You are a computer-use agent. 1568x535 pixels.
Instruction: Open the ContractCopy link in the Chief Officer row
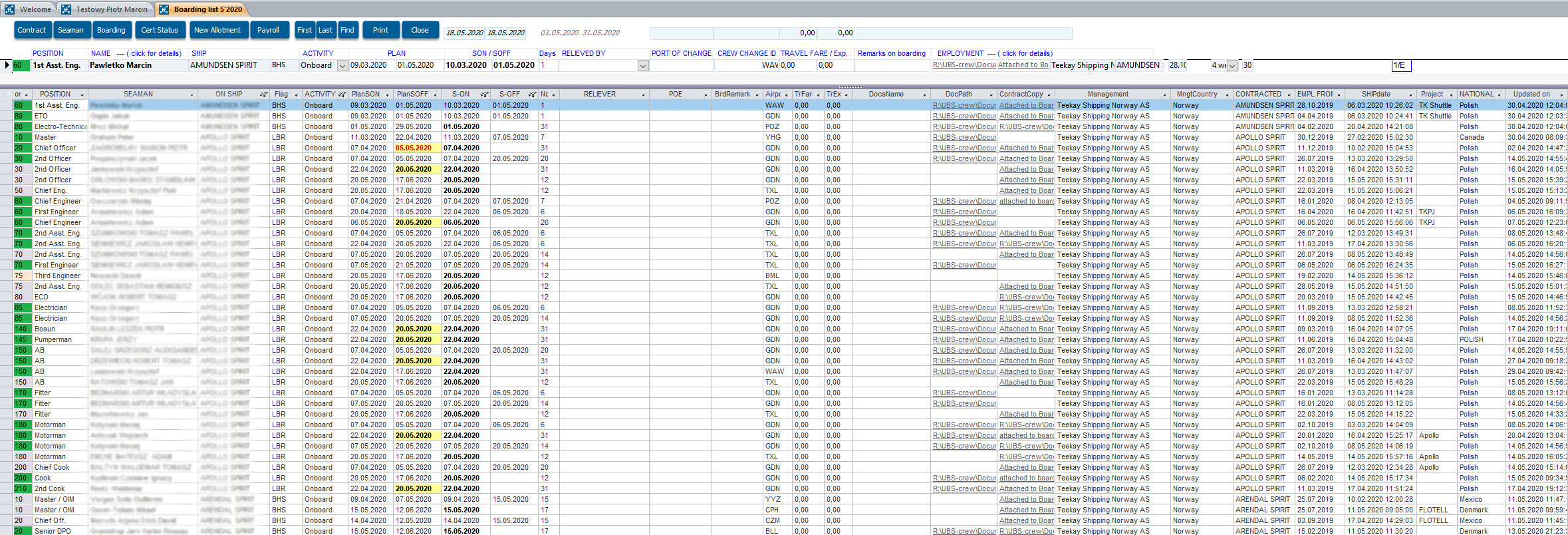click(x=1027, y=148)
